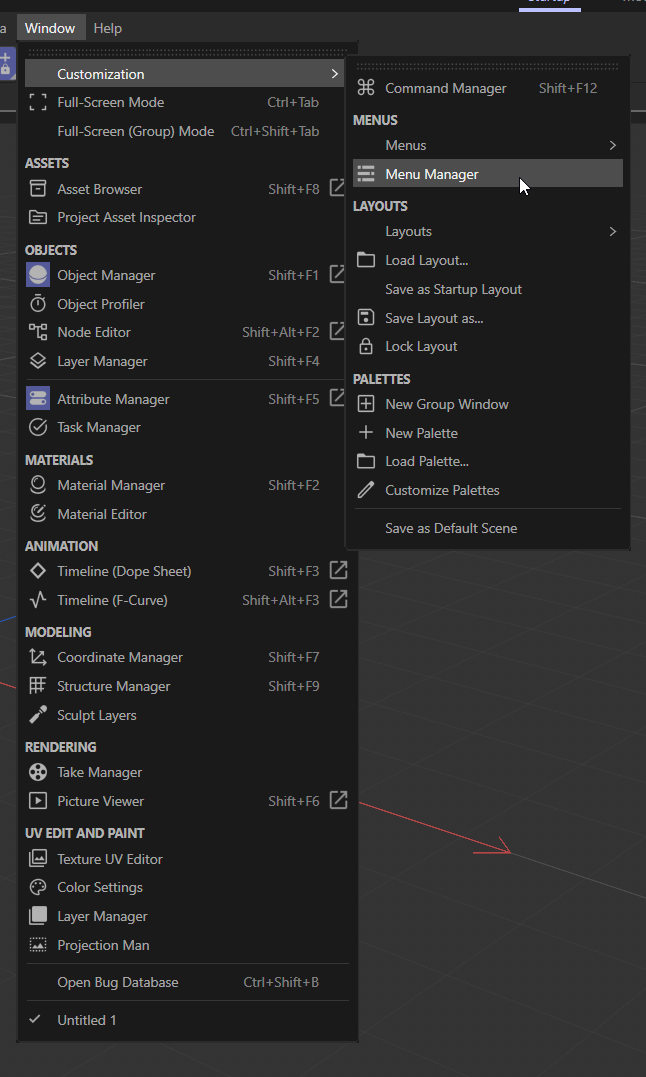646x1077 pixels.
Task: Click the Load Palette folder icon
Action: click(366, 462)
